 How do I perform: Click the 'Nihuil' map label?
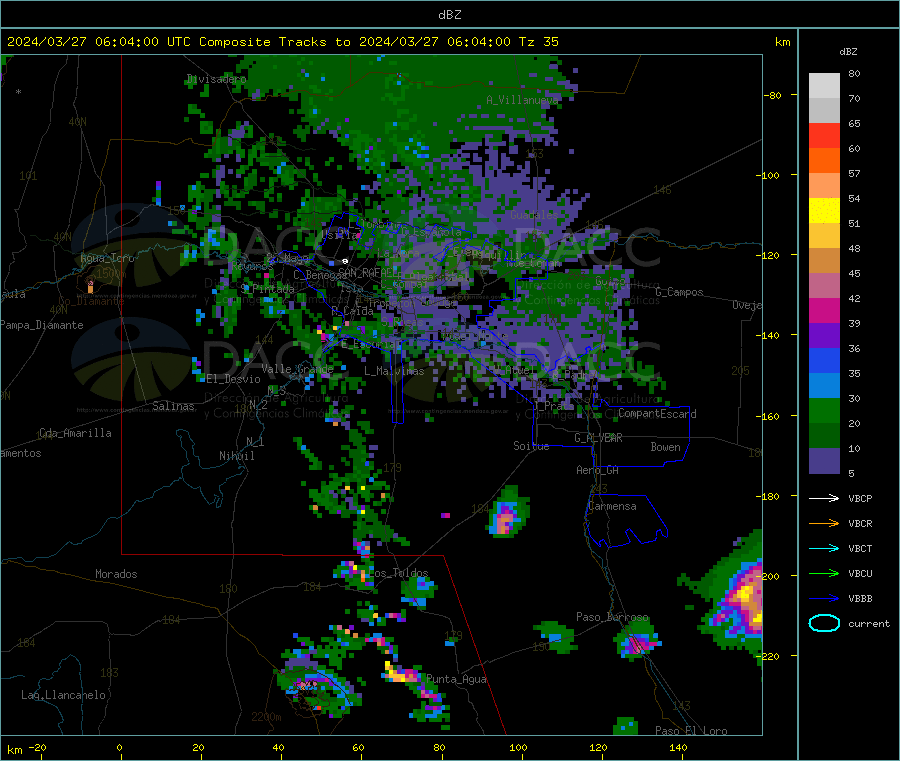pyautogui.click(x=236, y=456)
